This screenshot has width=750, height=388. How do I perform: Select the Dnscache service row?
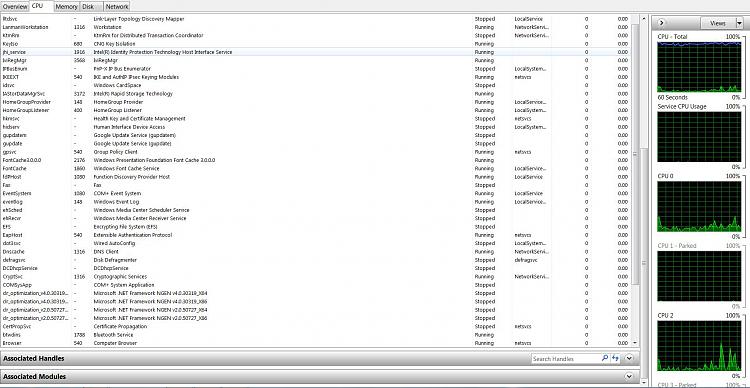coord(316,252)
